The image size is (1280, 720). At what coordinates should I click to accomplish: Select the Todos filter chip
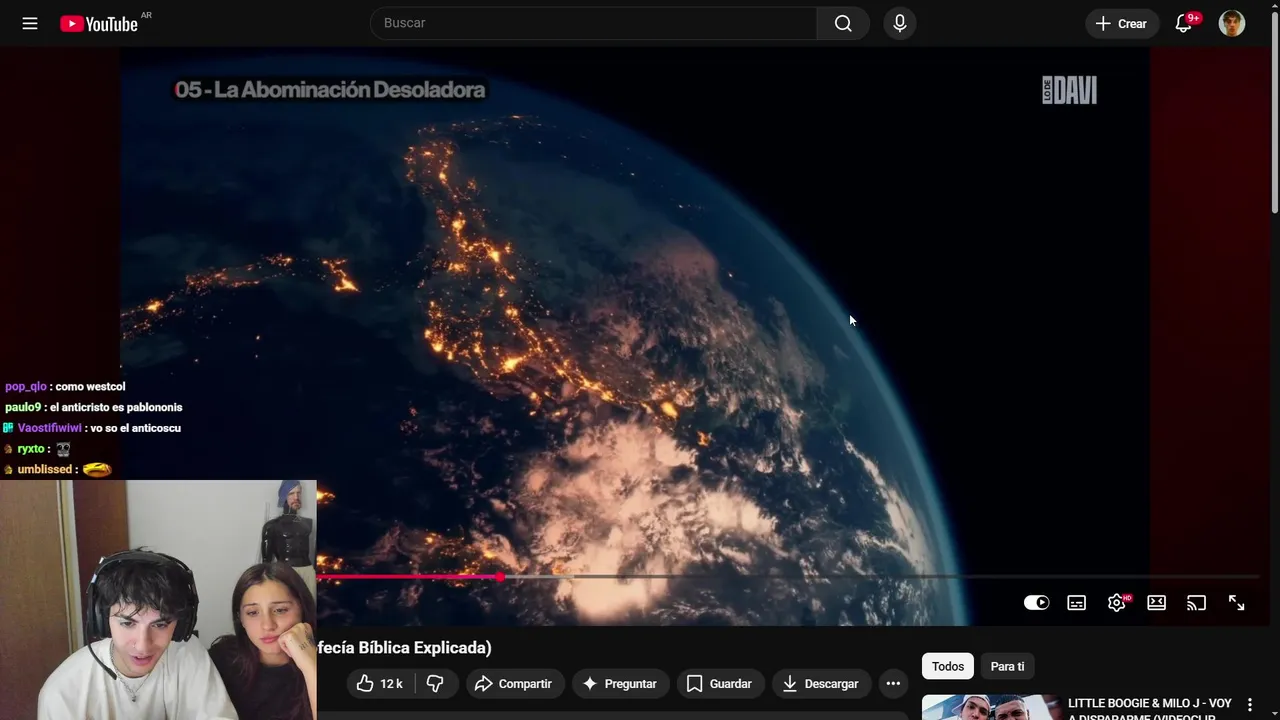pos(947,666)
